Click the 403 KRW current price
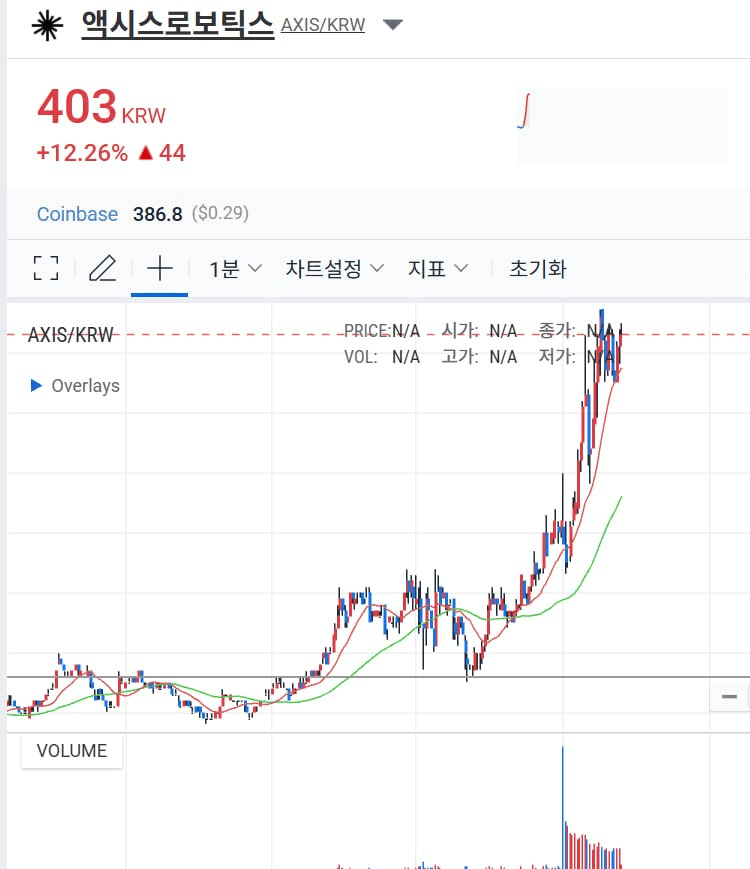The width and height of the screenshot is (750, 869). (101, 107)
